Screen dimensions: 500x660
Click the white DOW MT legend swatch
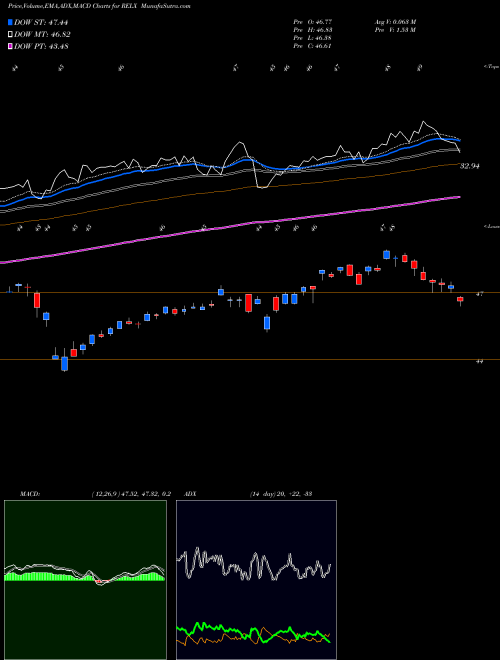(x=11, y=35)
